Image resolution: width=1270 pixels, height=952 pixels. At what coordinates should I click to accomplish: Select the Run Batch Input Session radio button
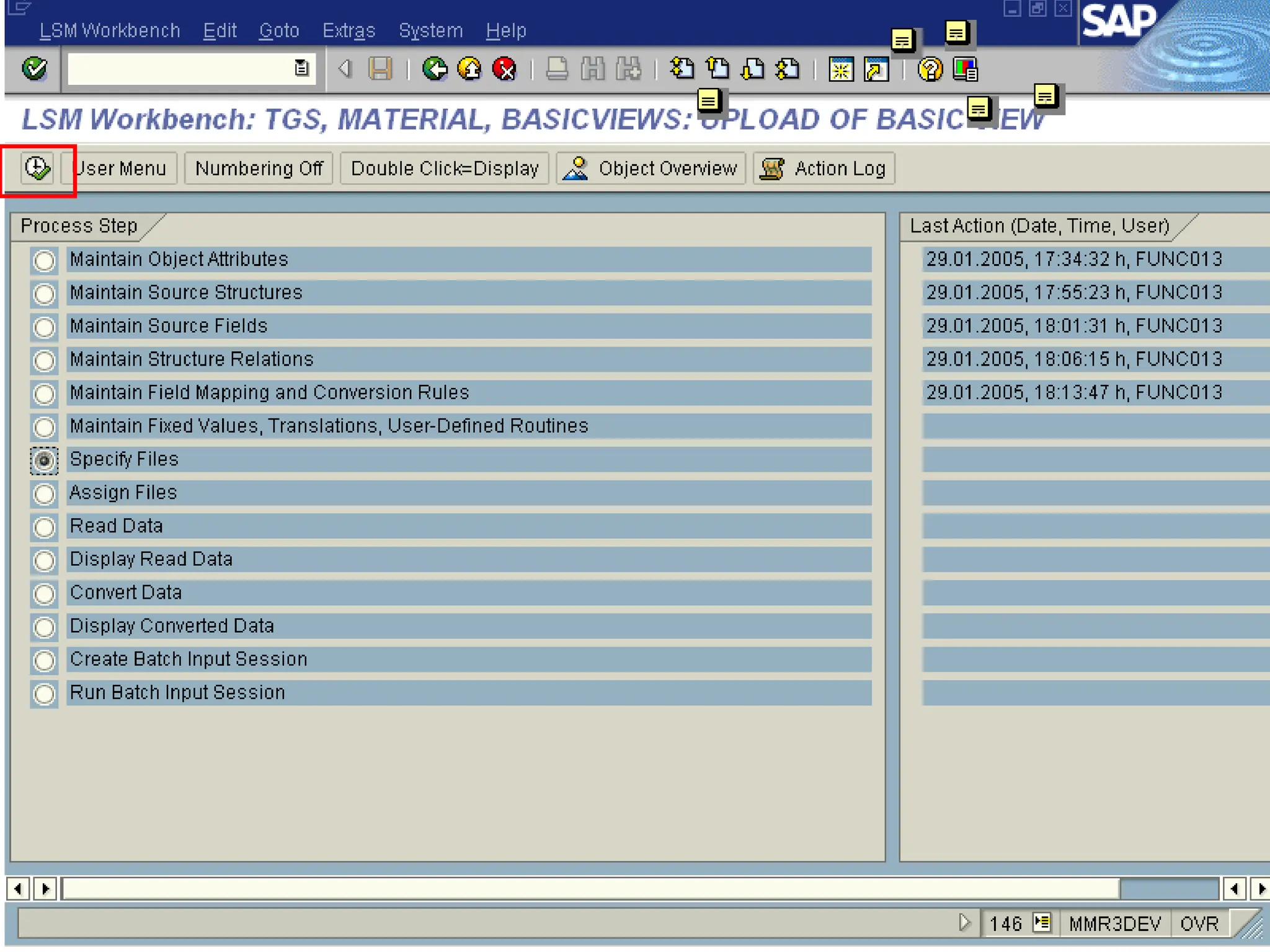[x=44, y=694]
